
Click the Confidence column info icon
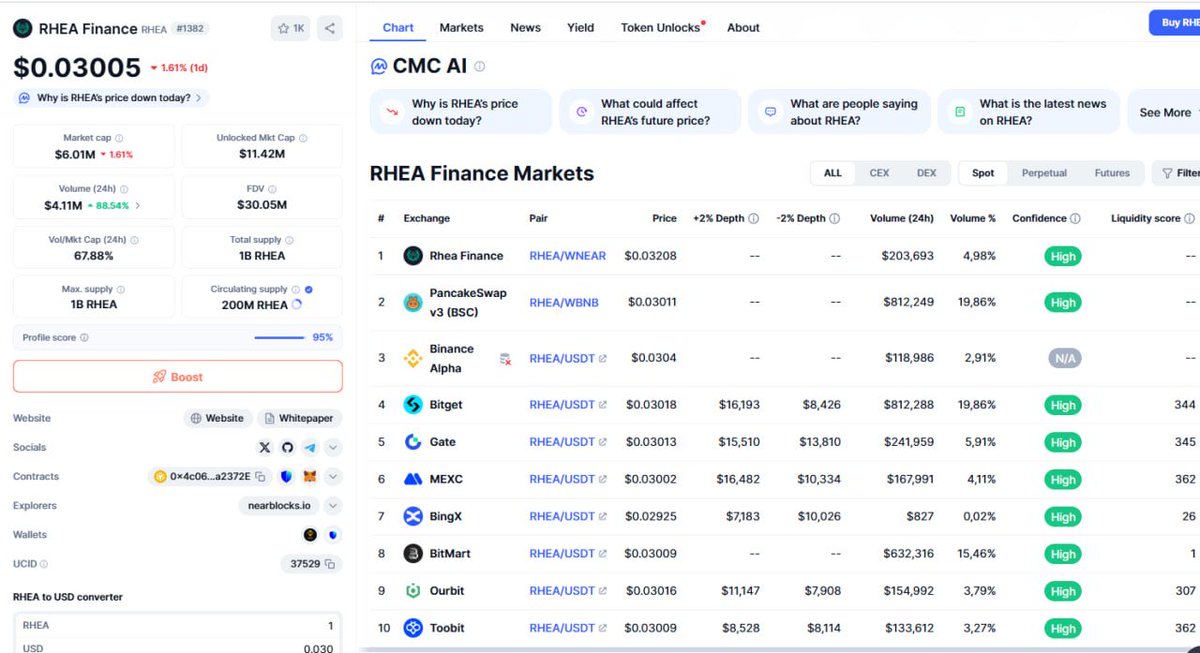point(1075,218)
